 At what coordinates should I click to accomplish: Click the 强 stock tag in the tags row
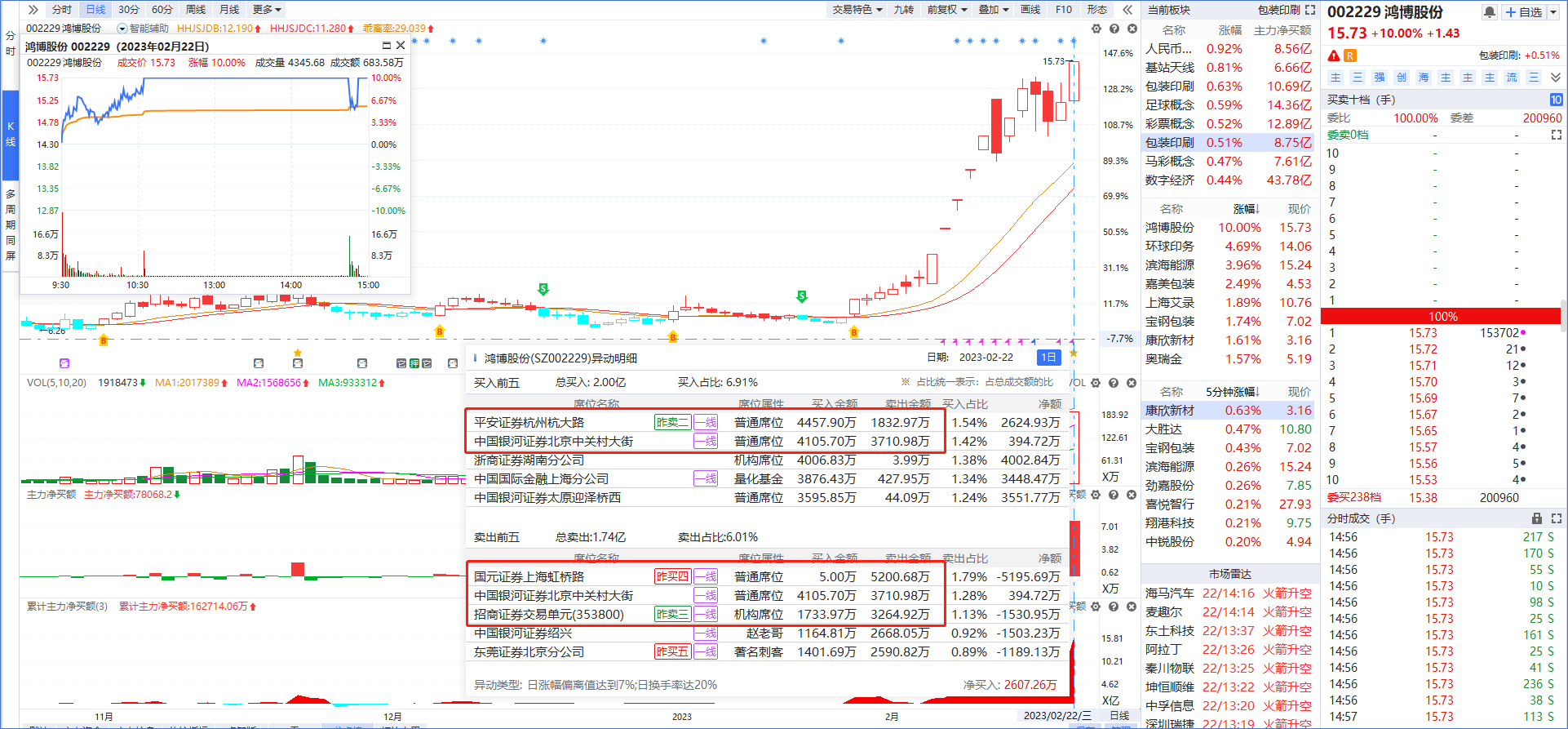click(x=1380, y=78)
